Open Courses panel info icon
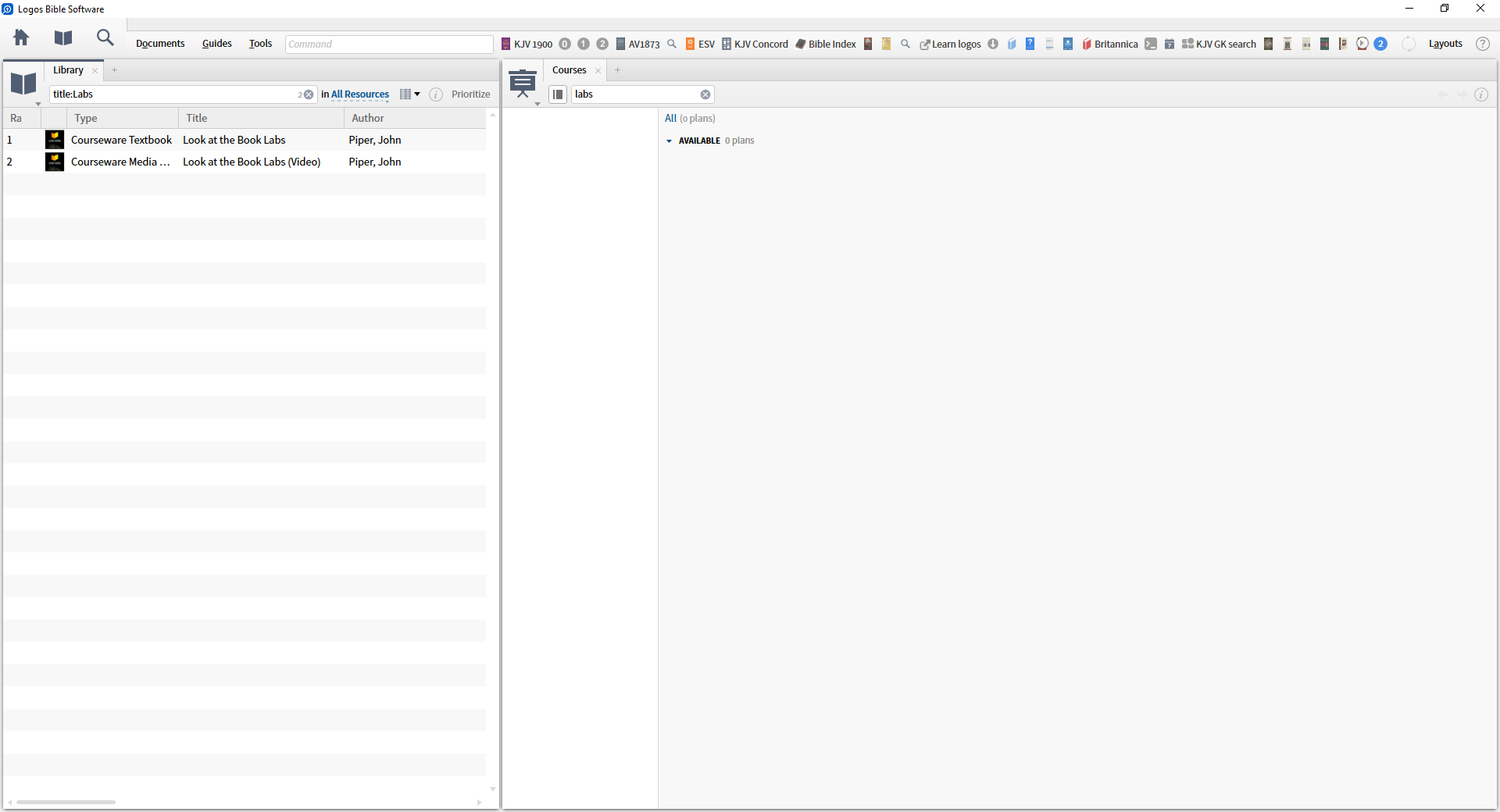Screen dimensions: 1500x812 (1480, 94)
